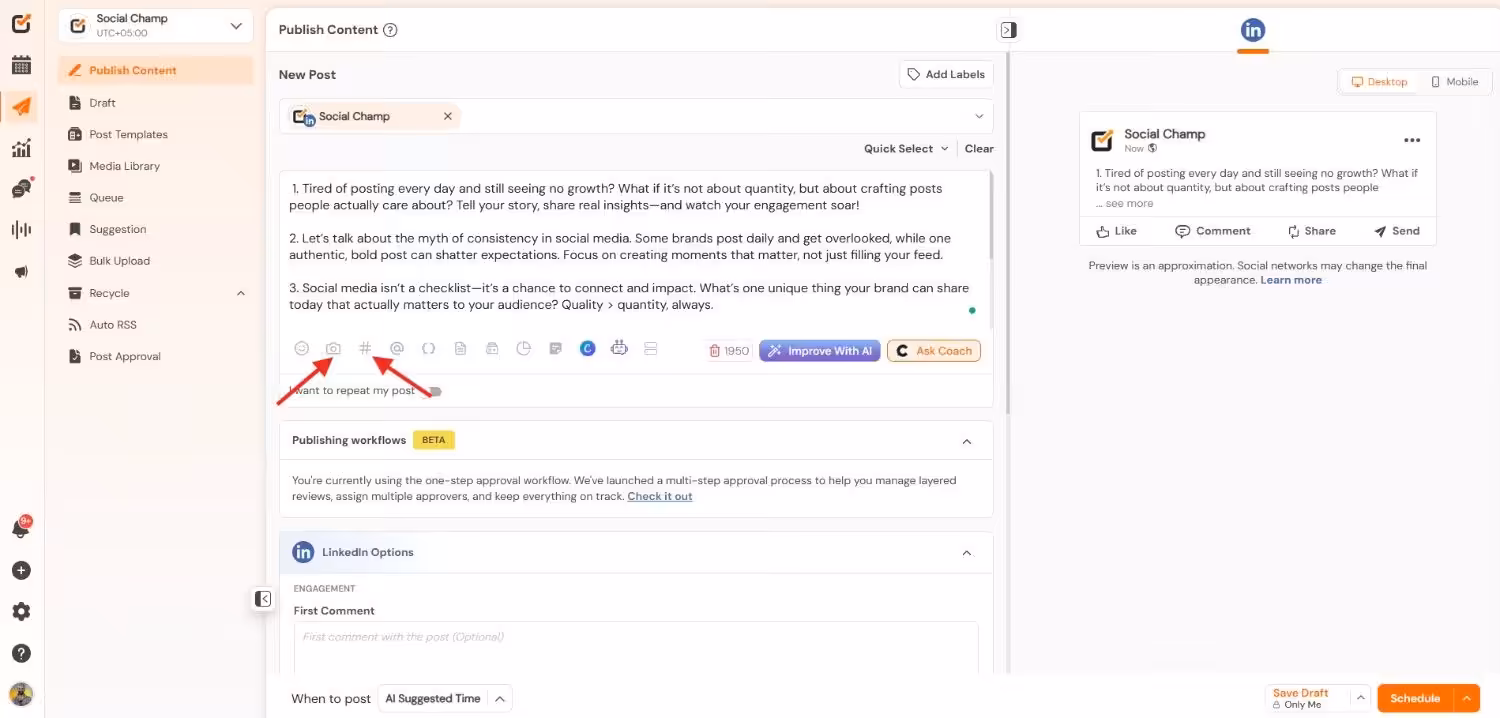Click the sticky note icon in composer

pyautogui.click(x=555, y=348)
